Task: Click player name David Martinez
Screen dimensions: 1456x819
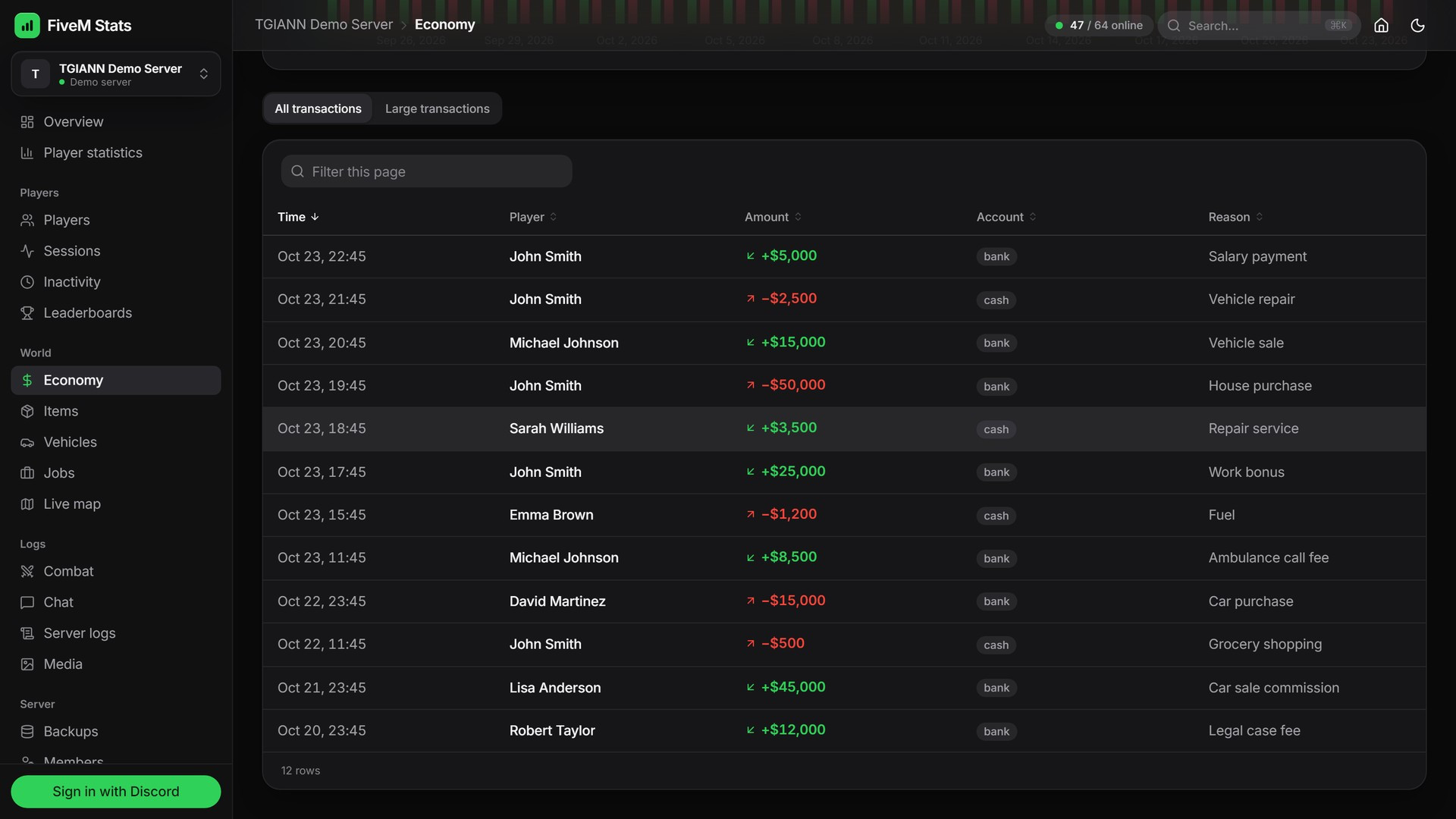Action: [x=557, y=601]
